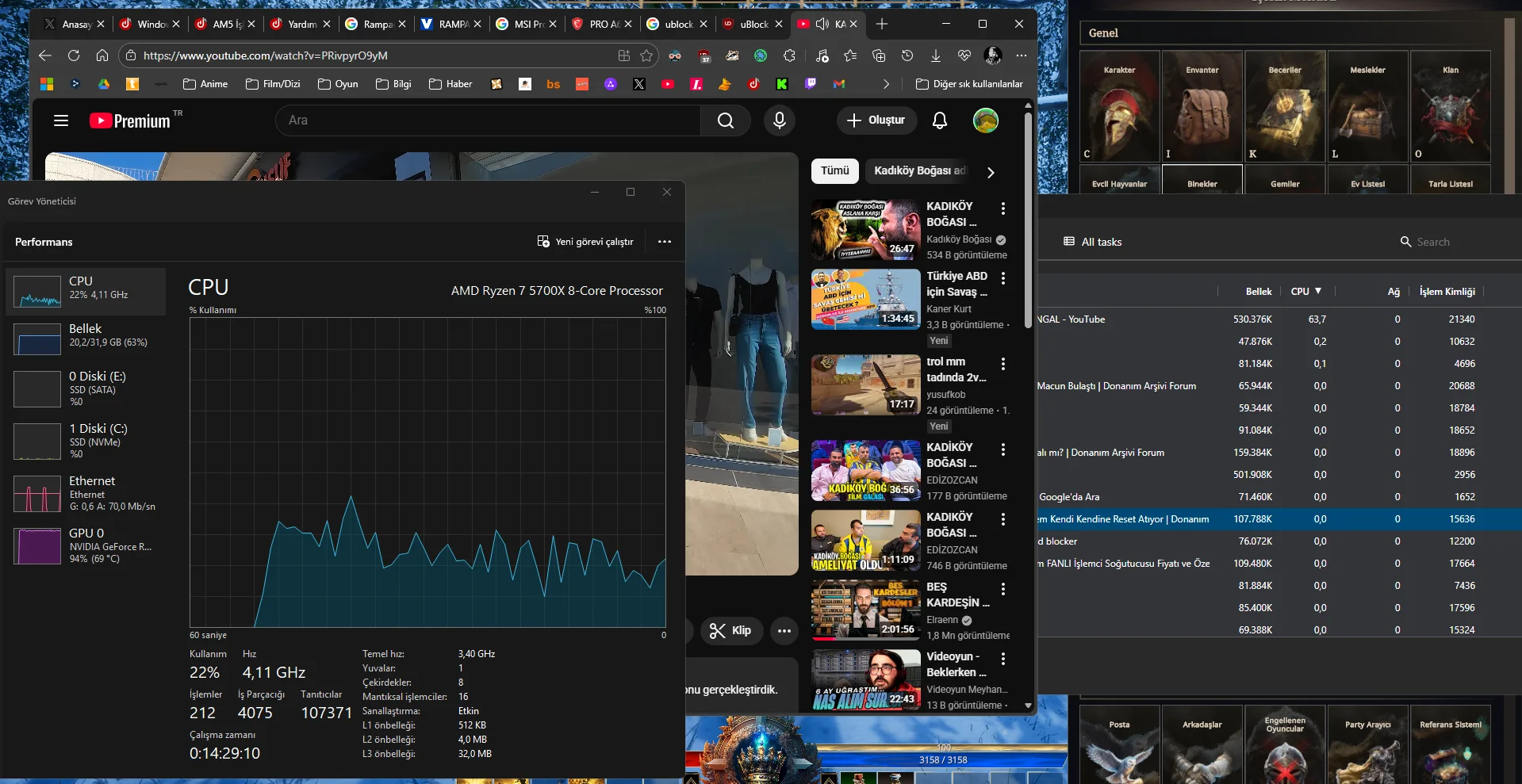The width and height of the screenshot is (1522, 784).
Task: Click Yeni görevi çalıştır in Task Manager
Action: pos(585,242)
